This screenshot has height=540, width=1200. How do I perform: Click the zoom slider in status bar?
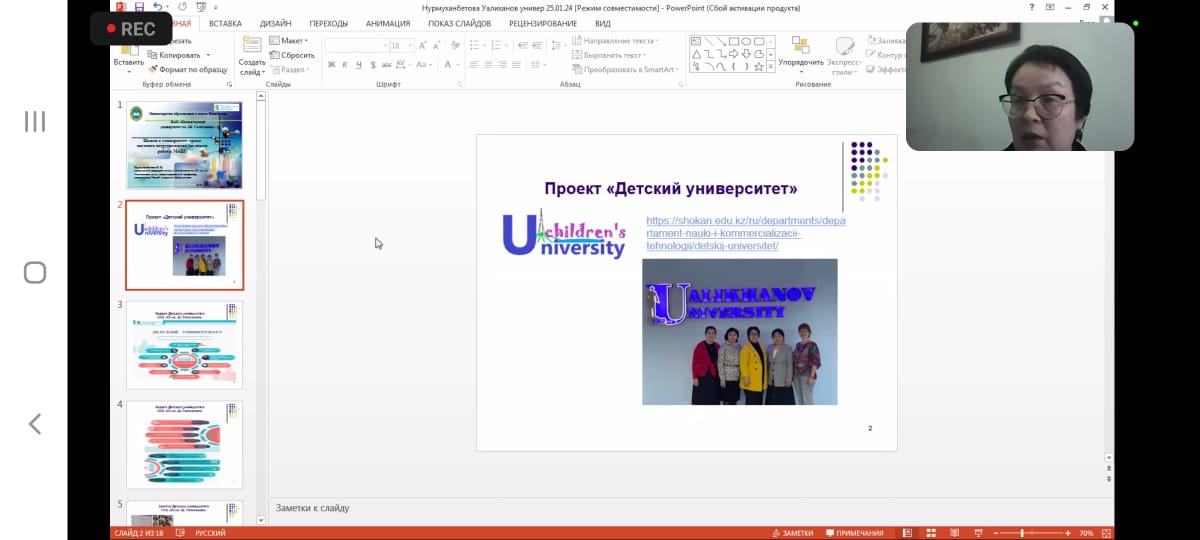[1023, 533]
